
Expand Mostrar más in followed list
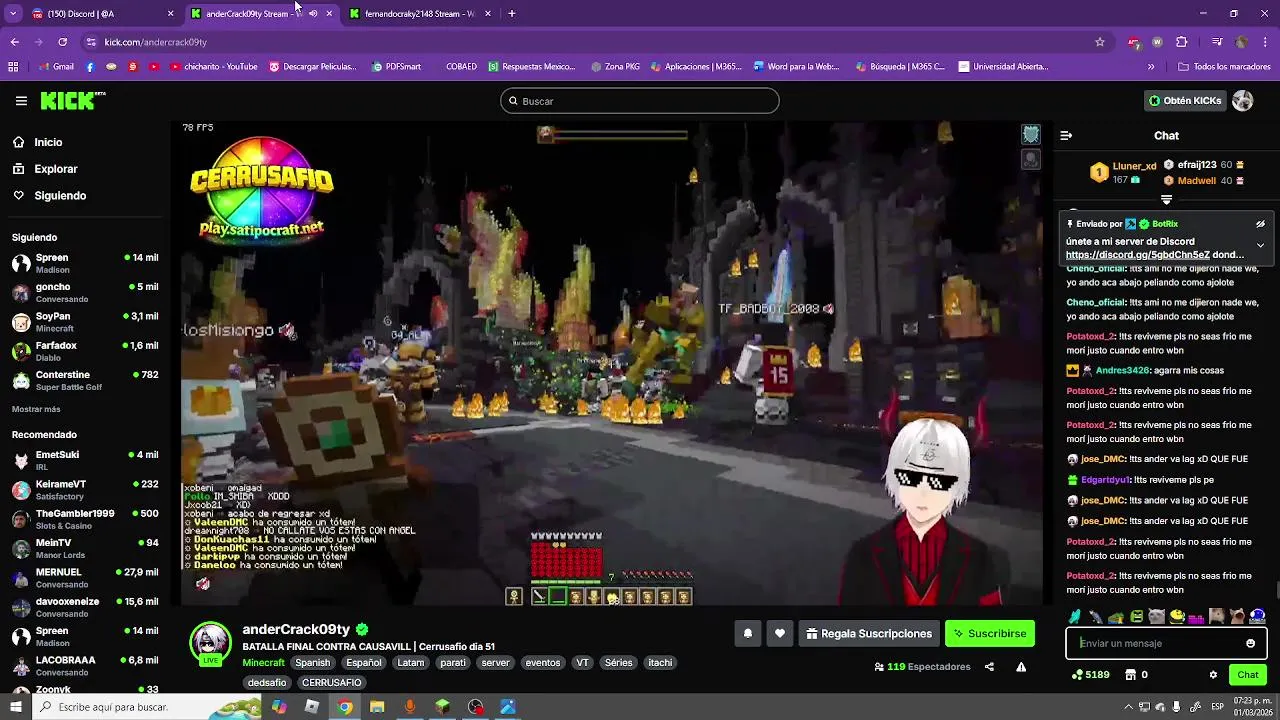click(x=36, y=409)
